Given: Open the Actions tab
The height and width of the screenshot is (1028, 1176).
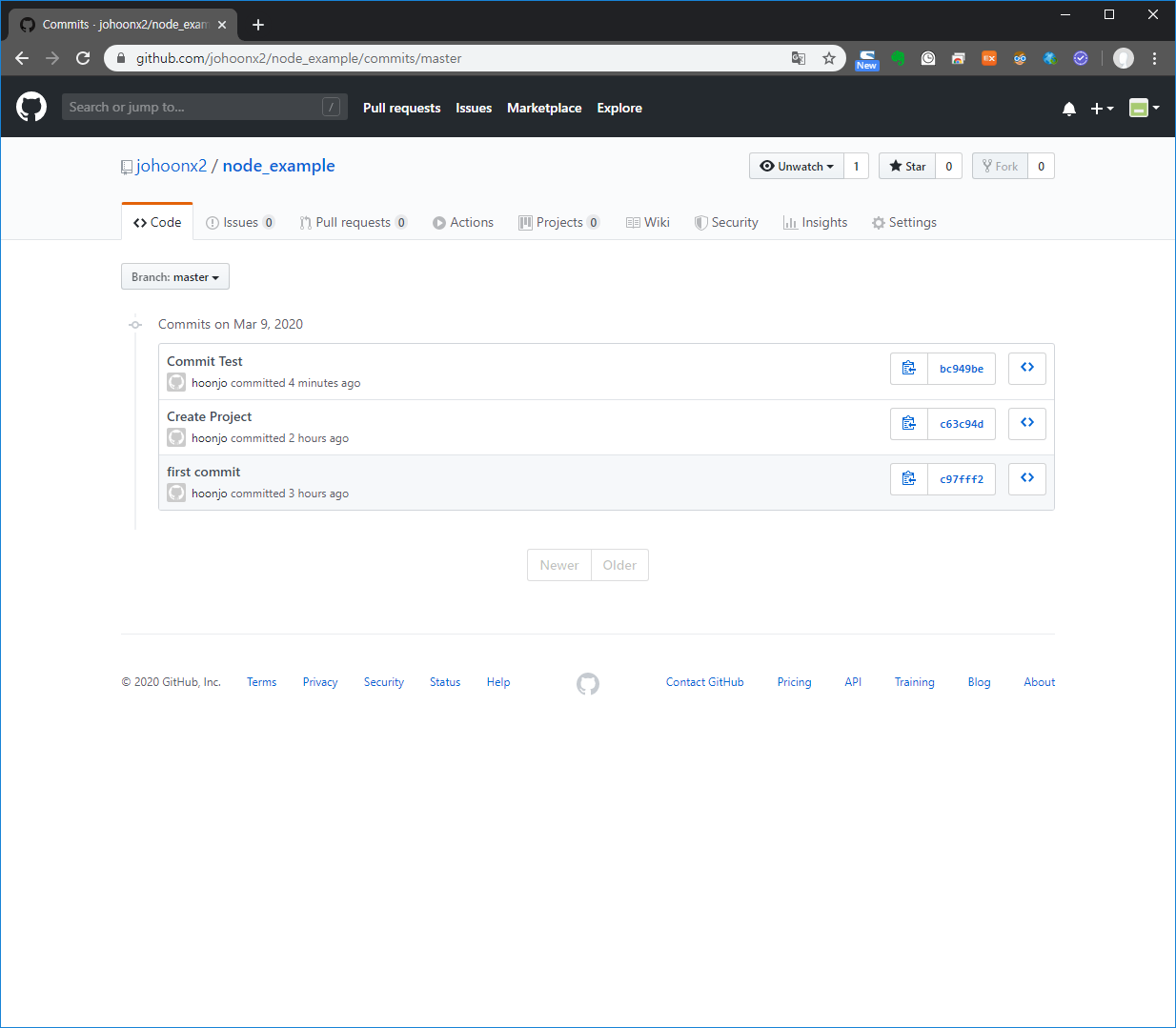Looking at the screenshot, I should pyautogui.click(x=463, y=222).
